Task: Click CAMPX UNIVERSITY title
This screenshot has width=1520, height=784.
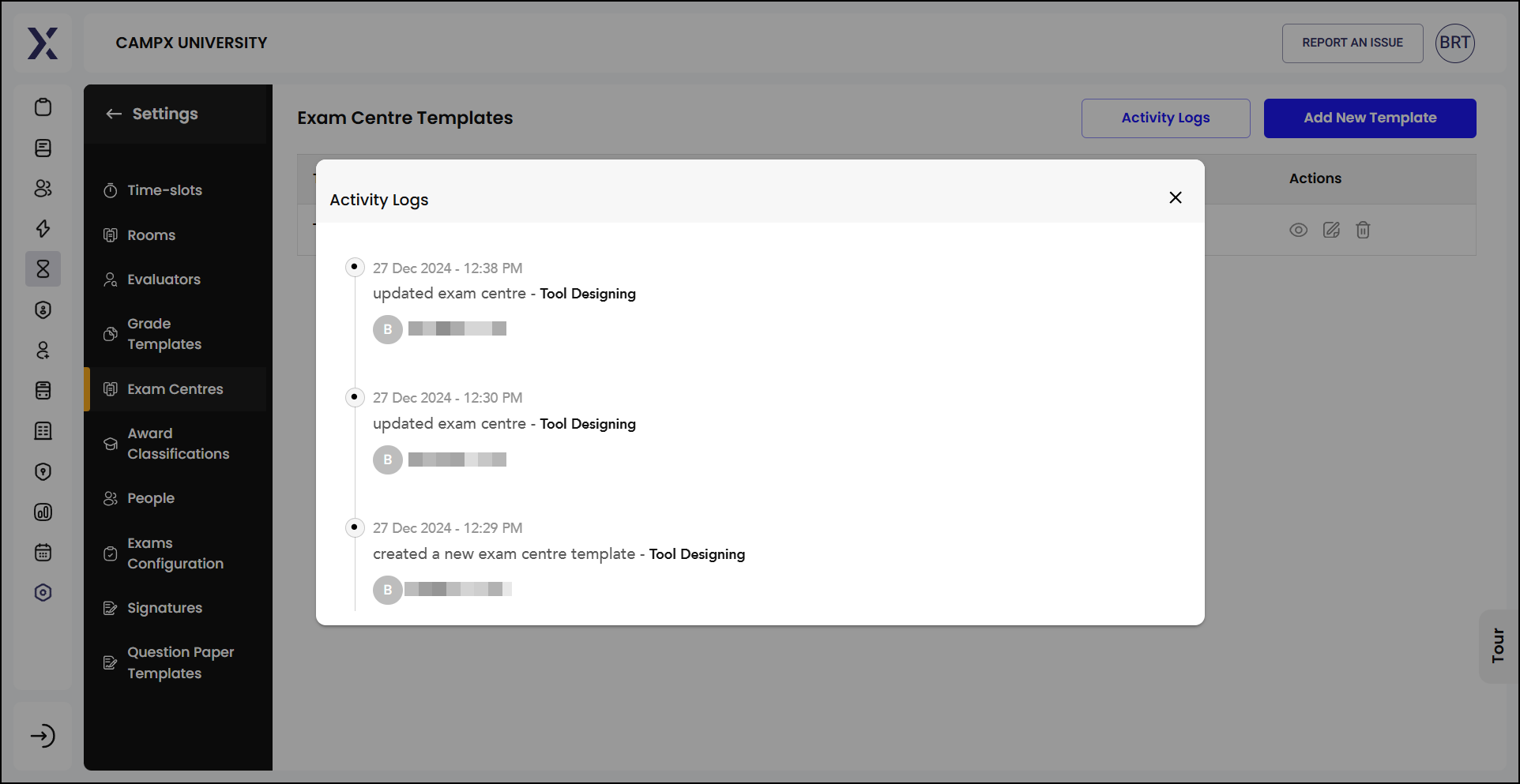Action: pyautogui.click(x=191, y=43)
